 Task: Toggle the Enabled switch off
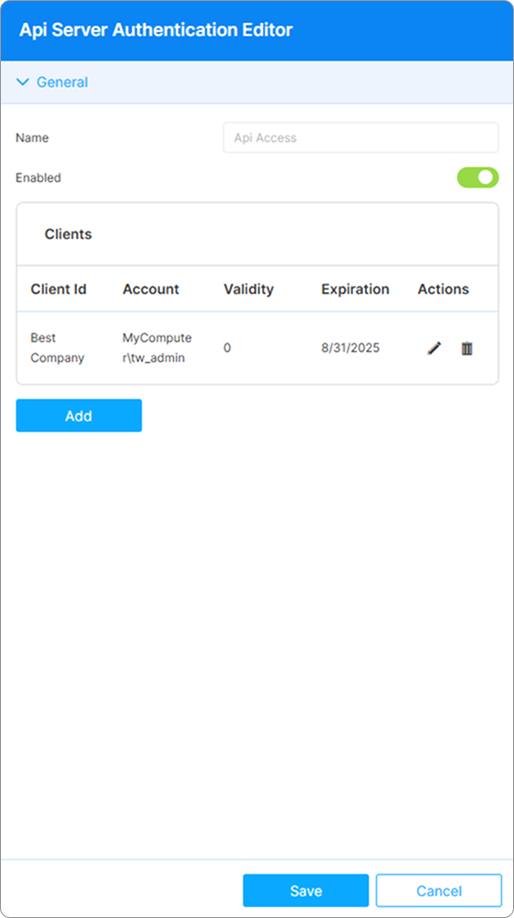[478, 177]
